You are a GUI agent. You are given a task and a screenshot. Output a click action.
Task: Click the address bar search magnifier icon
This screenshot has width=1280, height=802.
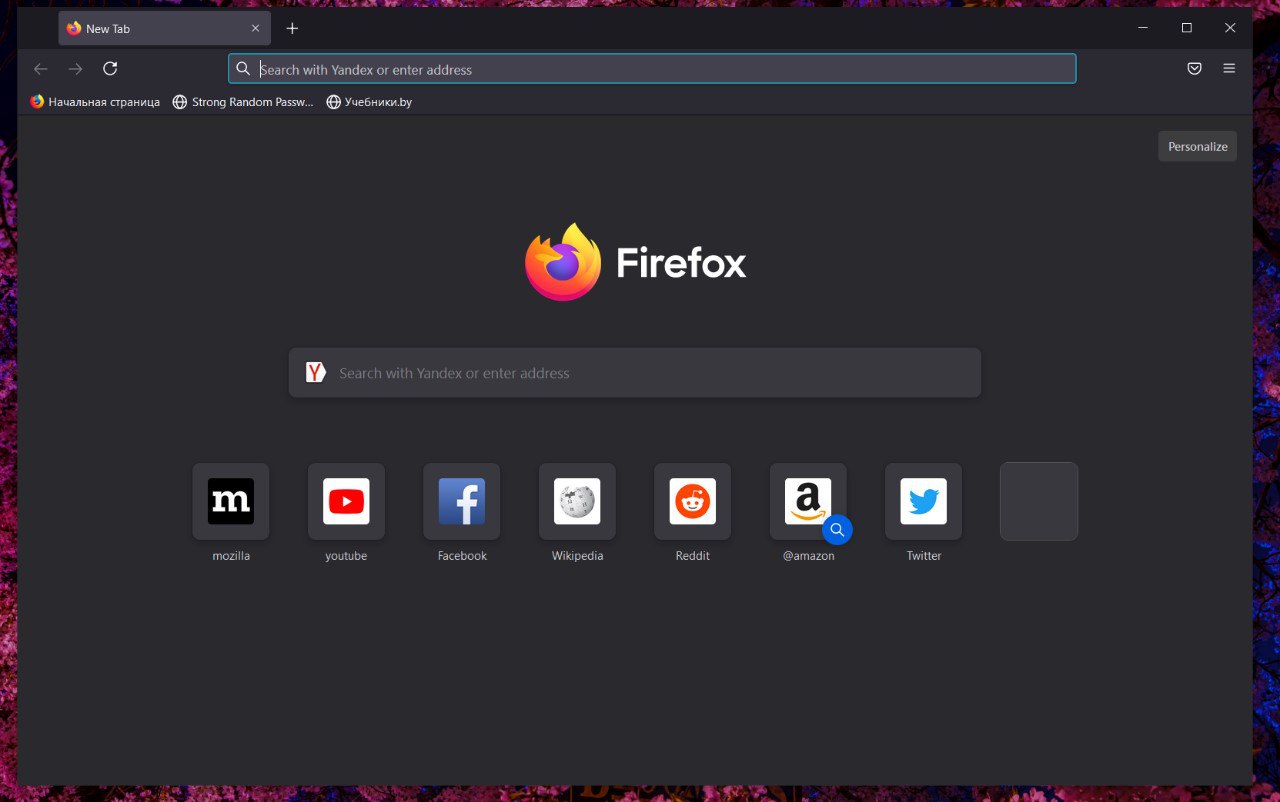coord(243,69)
